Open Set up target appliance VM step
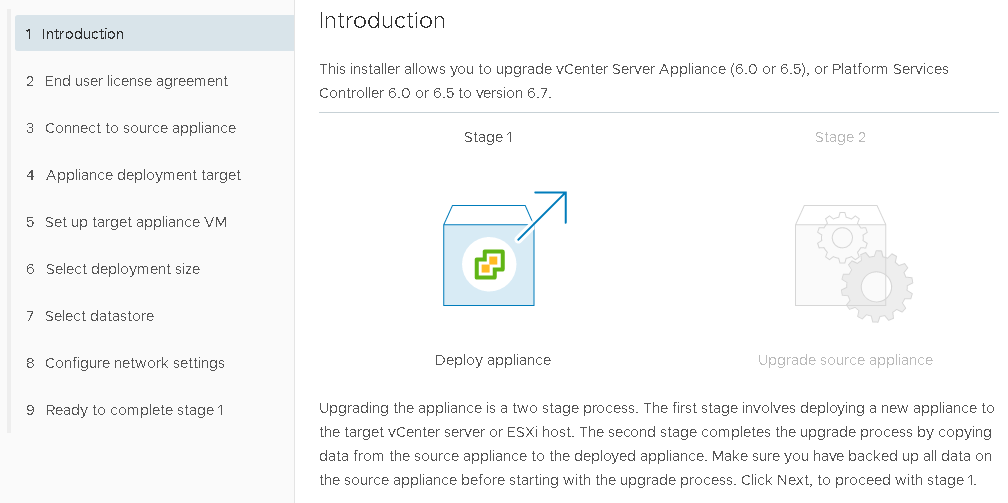The image size is (1008, 503). click(136, 222)
